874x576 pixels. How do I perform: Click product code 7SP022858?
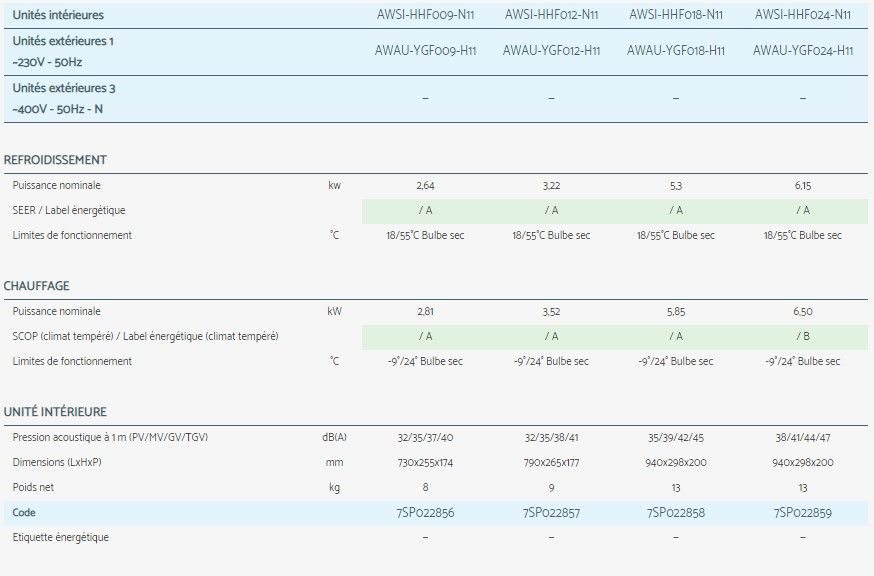pyautogui.click(x=676, y=512)
